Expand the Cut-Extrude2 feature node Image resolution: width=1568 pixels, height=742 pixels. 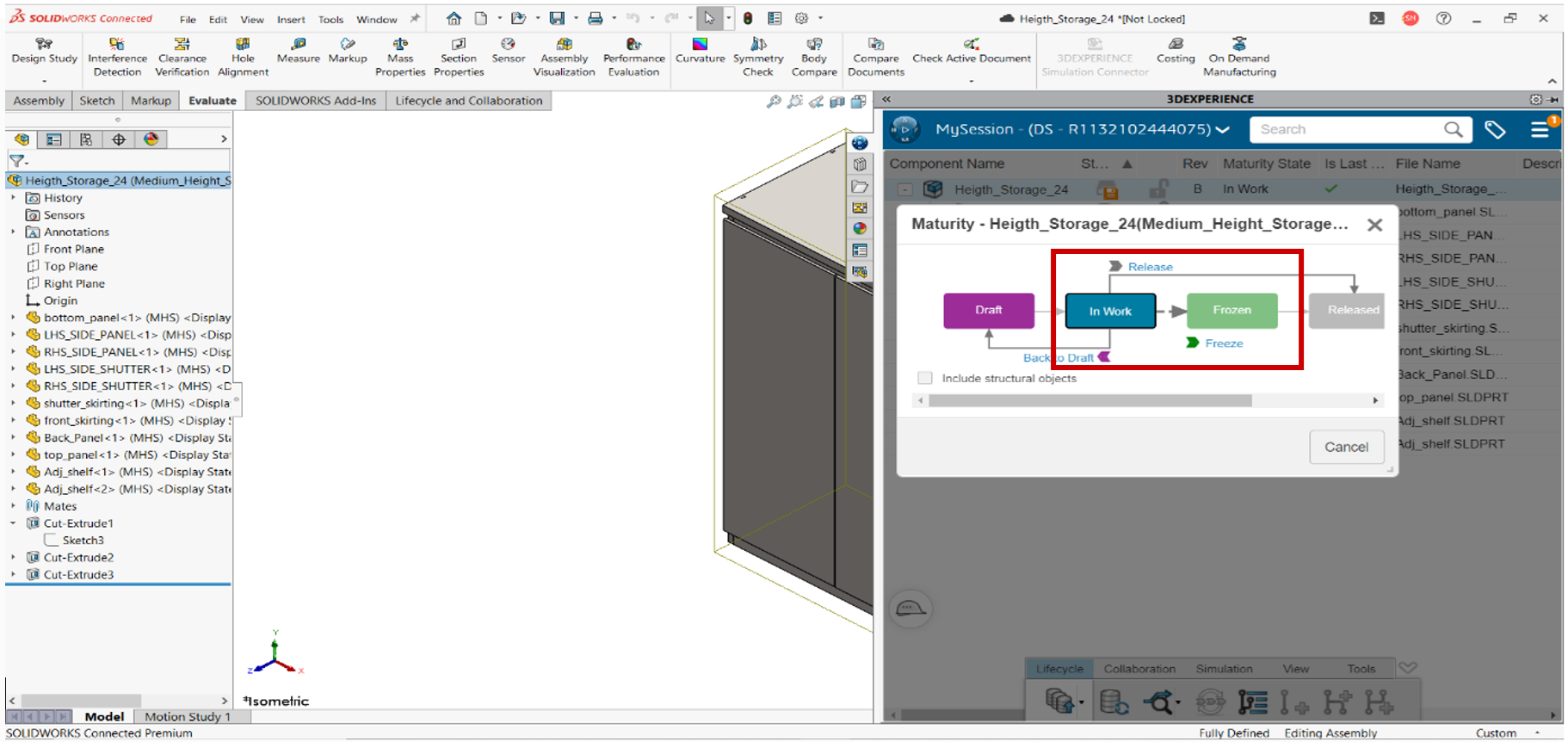point(13,558)
